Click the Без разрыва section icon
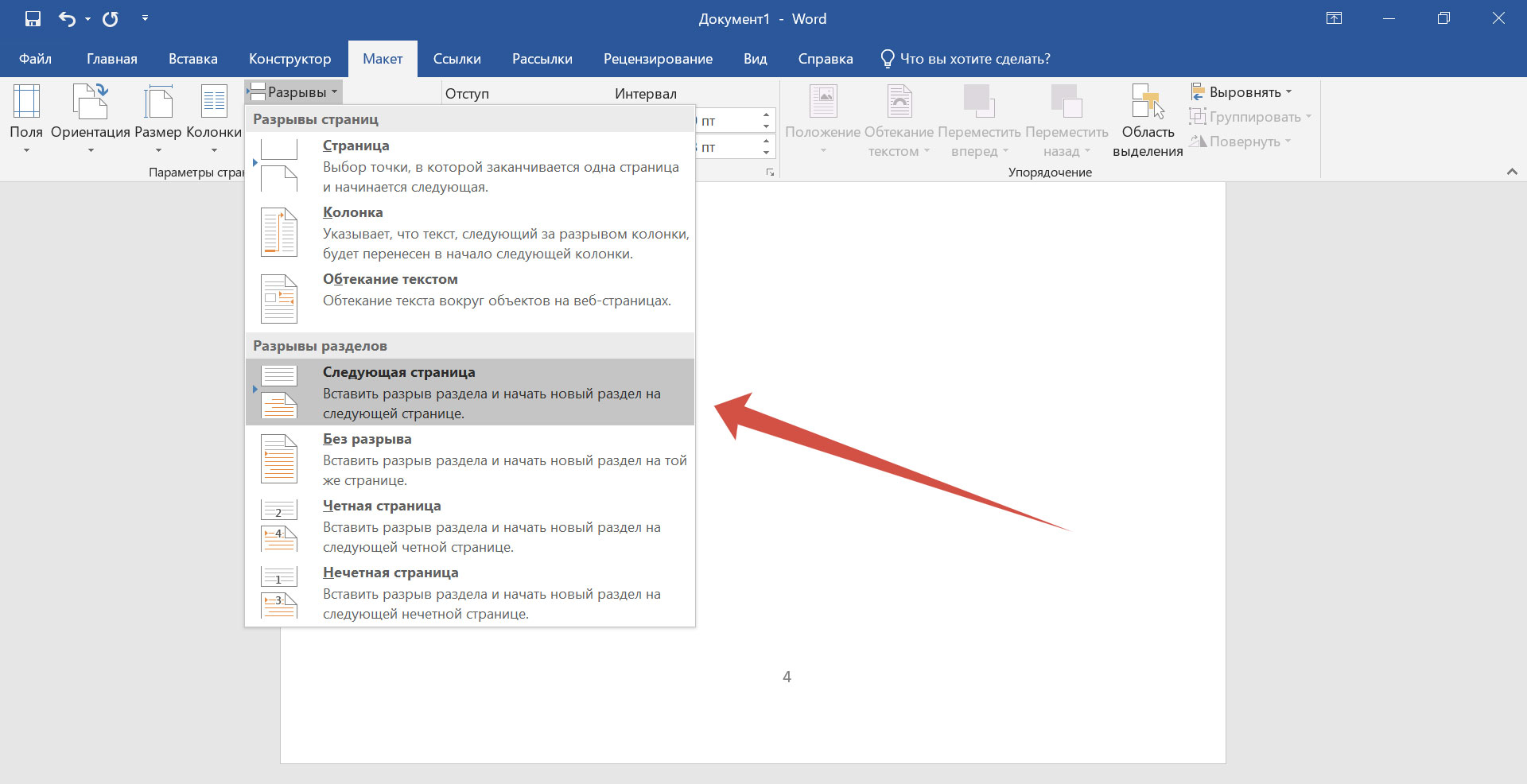This screenshot has width=1527, height=784. (x=279, y=459)
